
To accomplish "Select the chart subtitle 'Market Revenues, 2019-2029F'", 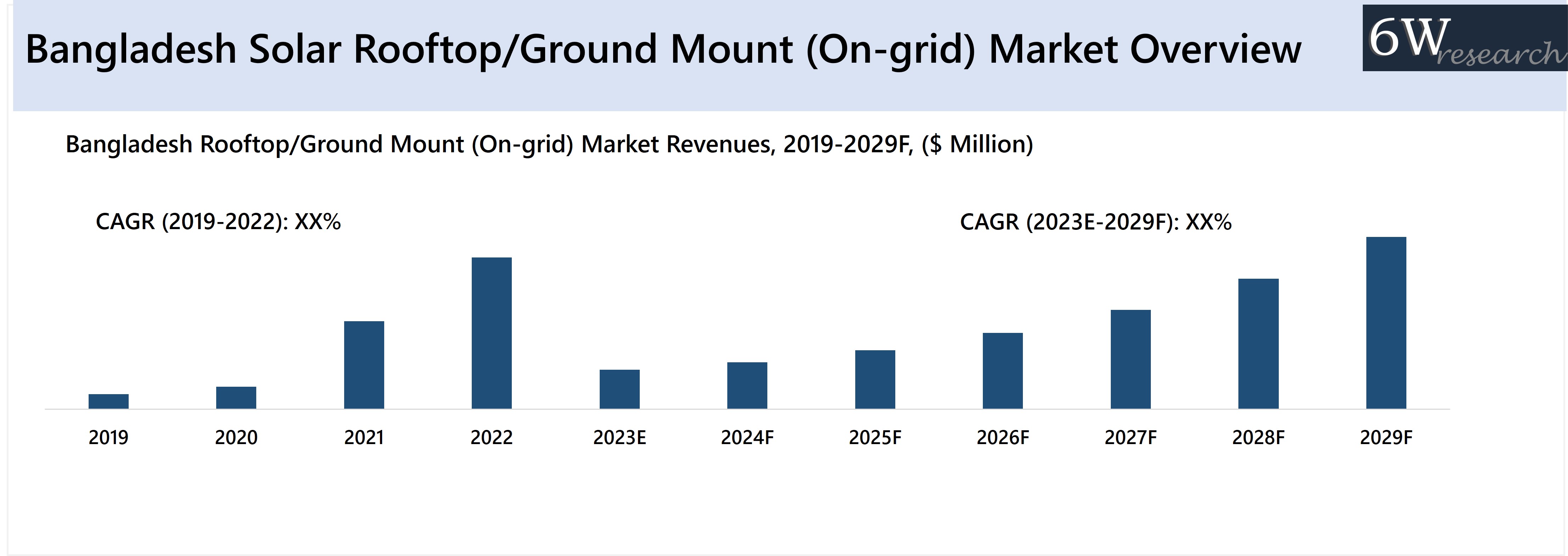I will pos(549,145).
